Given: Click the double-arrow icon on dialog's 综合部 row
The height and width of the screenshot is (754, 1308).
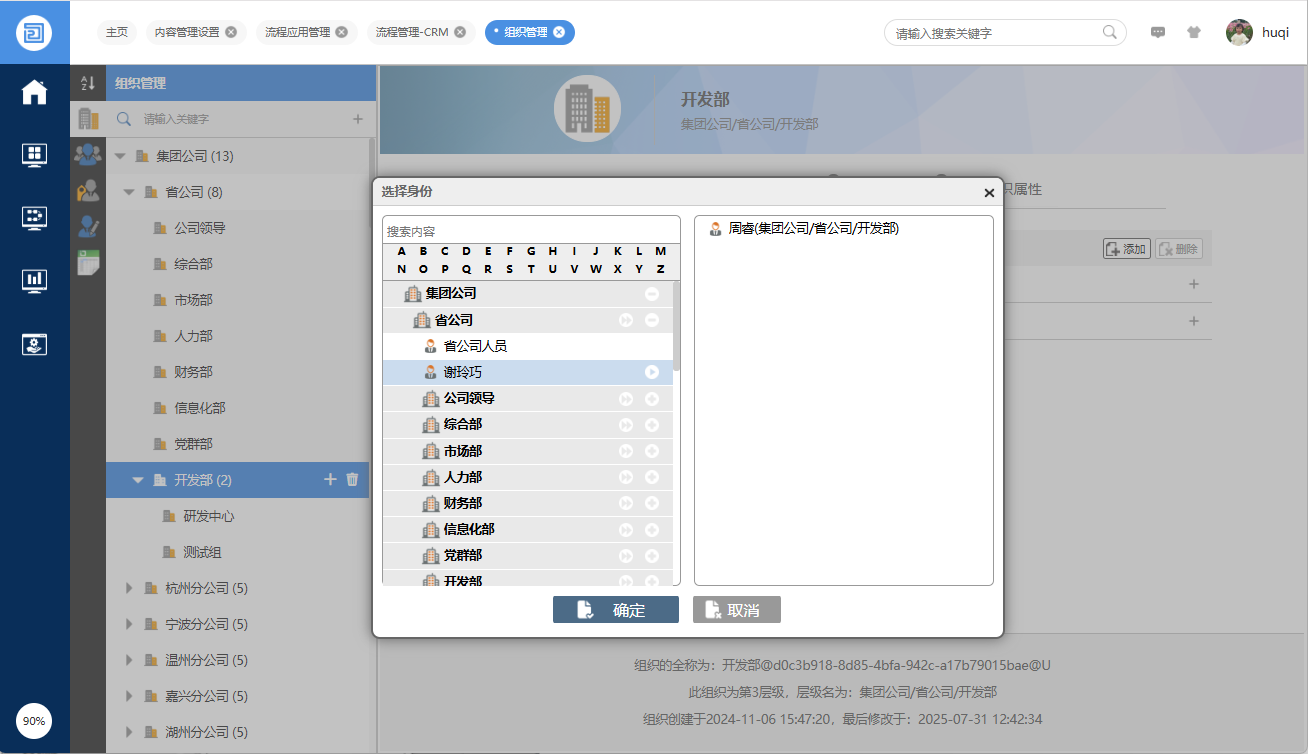Looking at the screenshot, I should pyautogui.click(x=627, y=425).
